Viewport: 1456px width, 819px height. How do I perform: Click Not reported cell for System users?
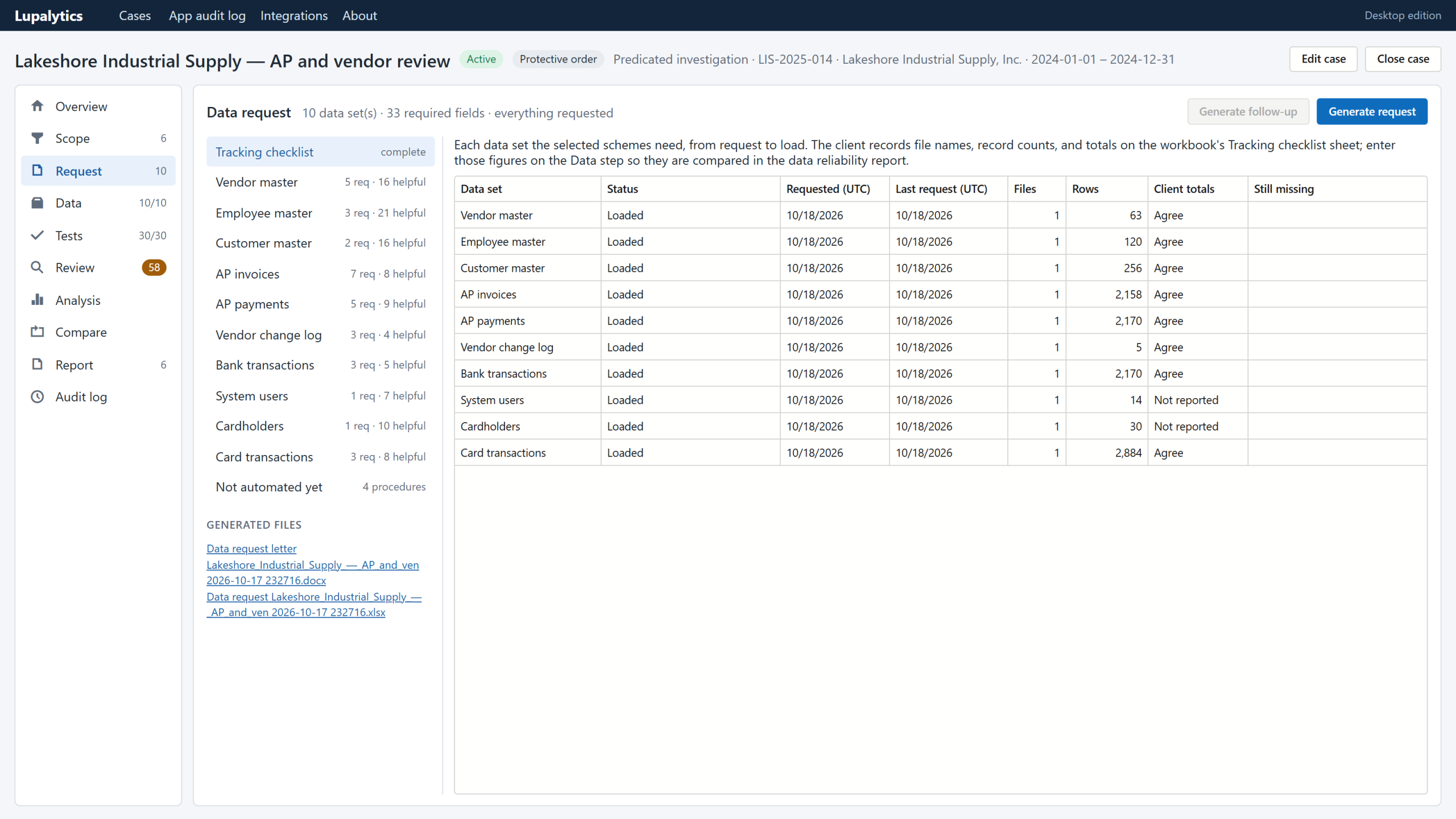click(1197, 400)
